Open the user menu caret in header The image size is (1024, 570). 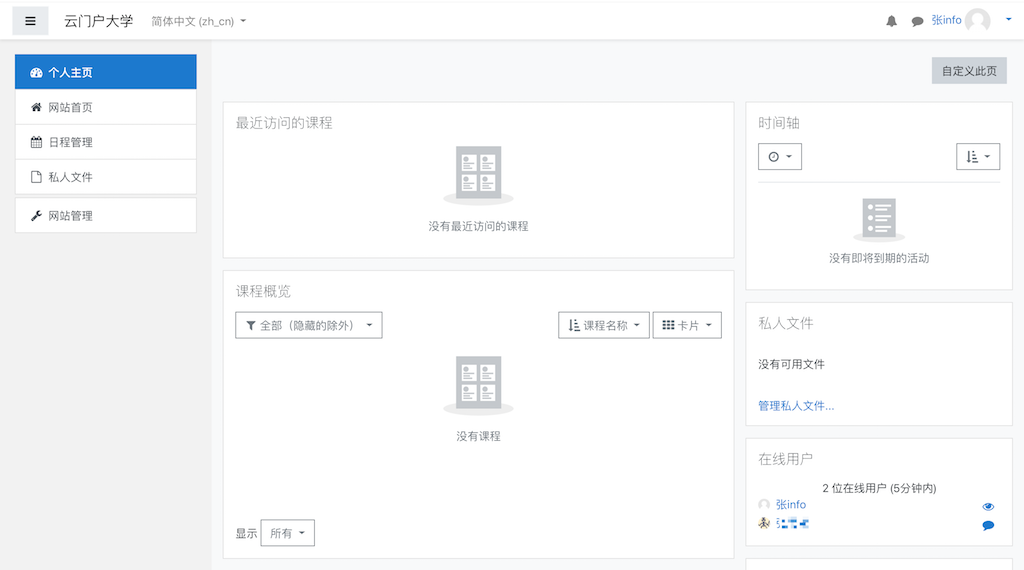pyautogui.click(x=1008, y=20)
